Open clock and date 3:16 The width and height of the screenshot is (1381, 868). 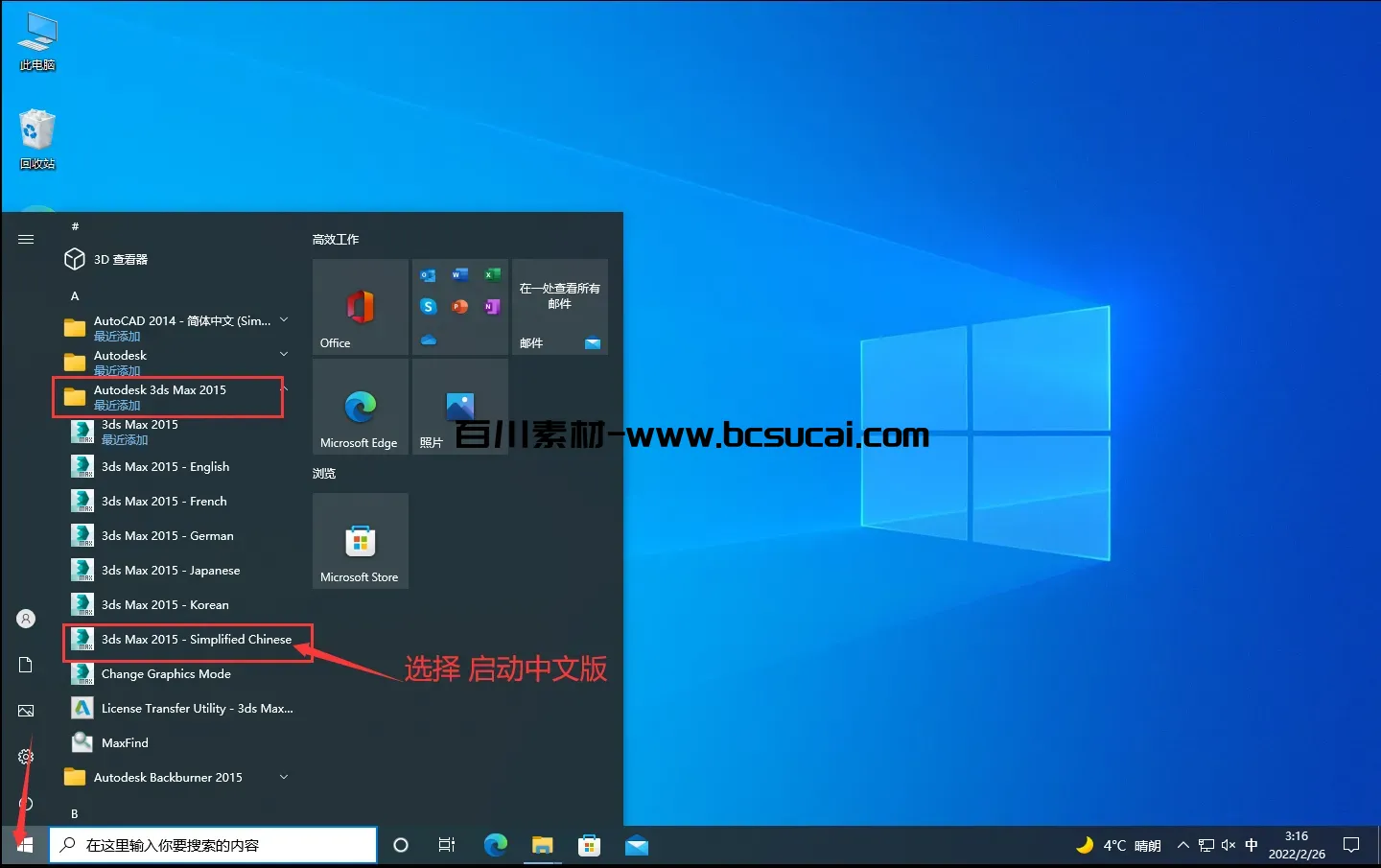[1297, 845]
